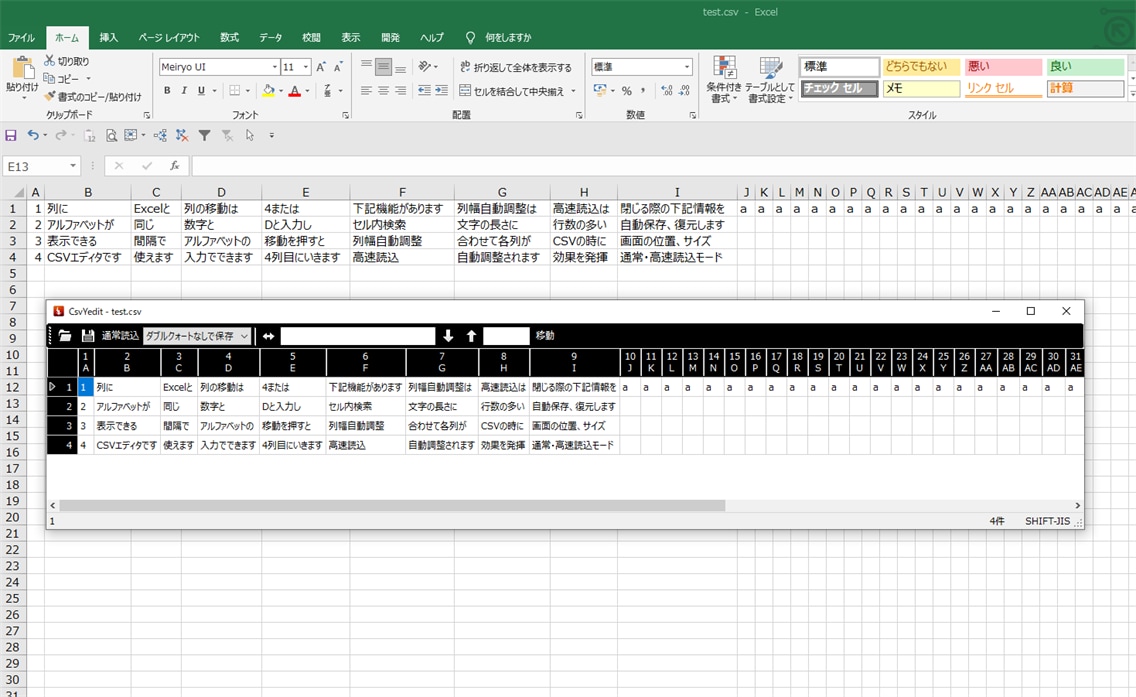Apply percent style in number group
Viewport: 1136px width, 697px height.
tap(626, 91)
